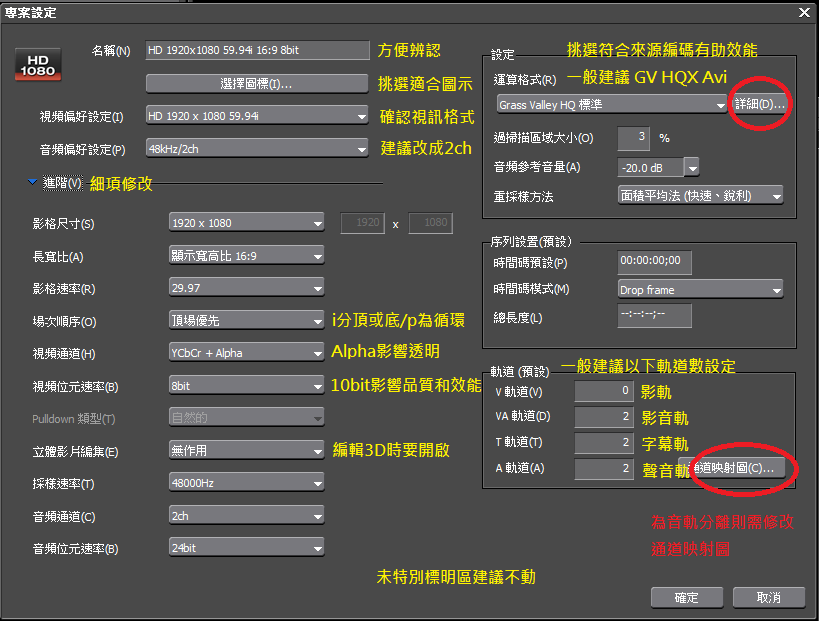Open the 音頻偏好設定 dropdown
819x621 pixels.
(257, 149)
